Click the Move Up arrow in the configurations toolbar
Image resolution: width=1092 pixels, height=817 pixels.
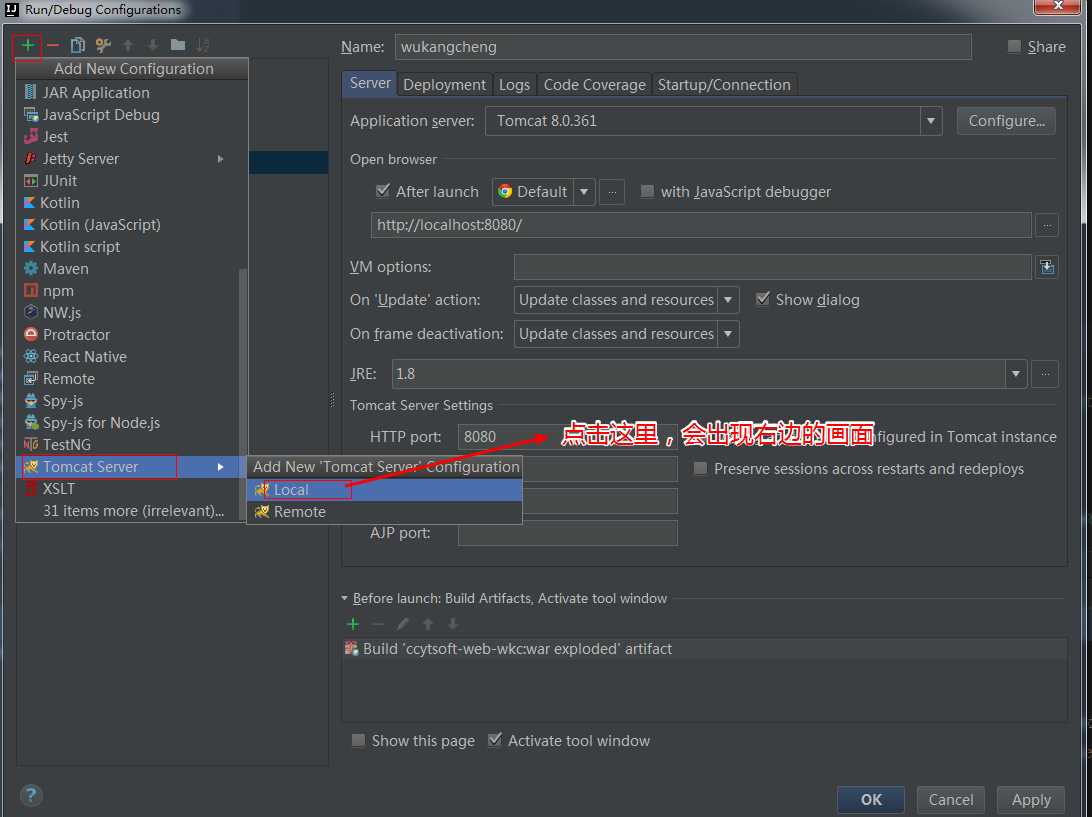pos(128,45)
